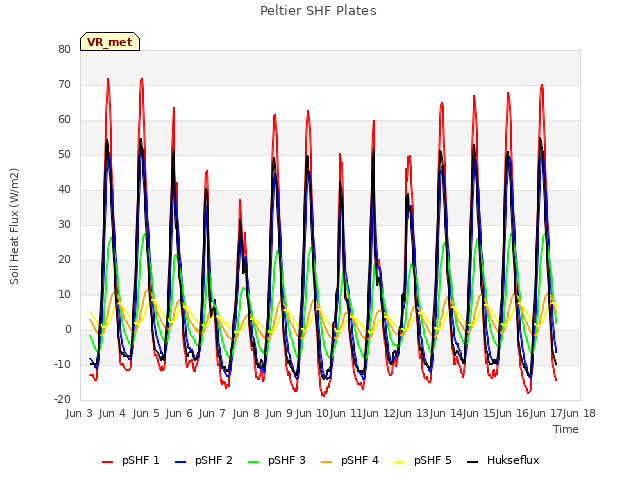Click the orange pSHF 4 legend swatch
The height and width of the screenshot is (480, 640).
click(x=327, y=462)
